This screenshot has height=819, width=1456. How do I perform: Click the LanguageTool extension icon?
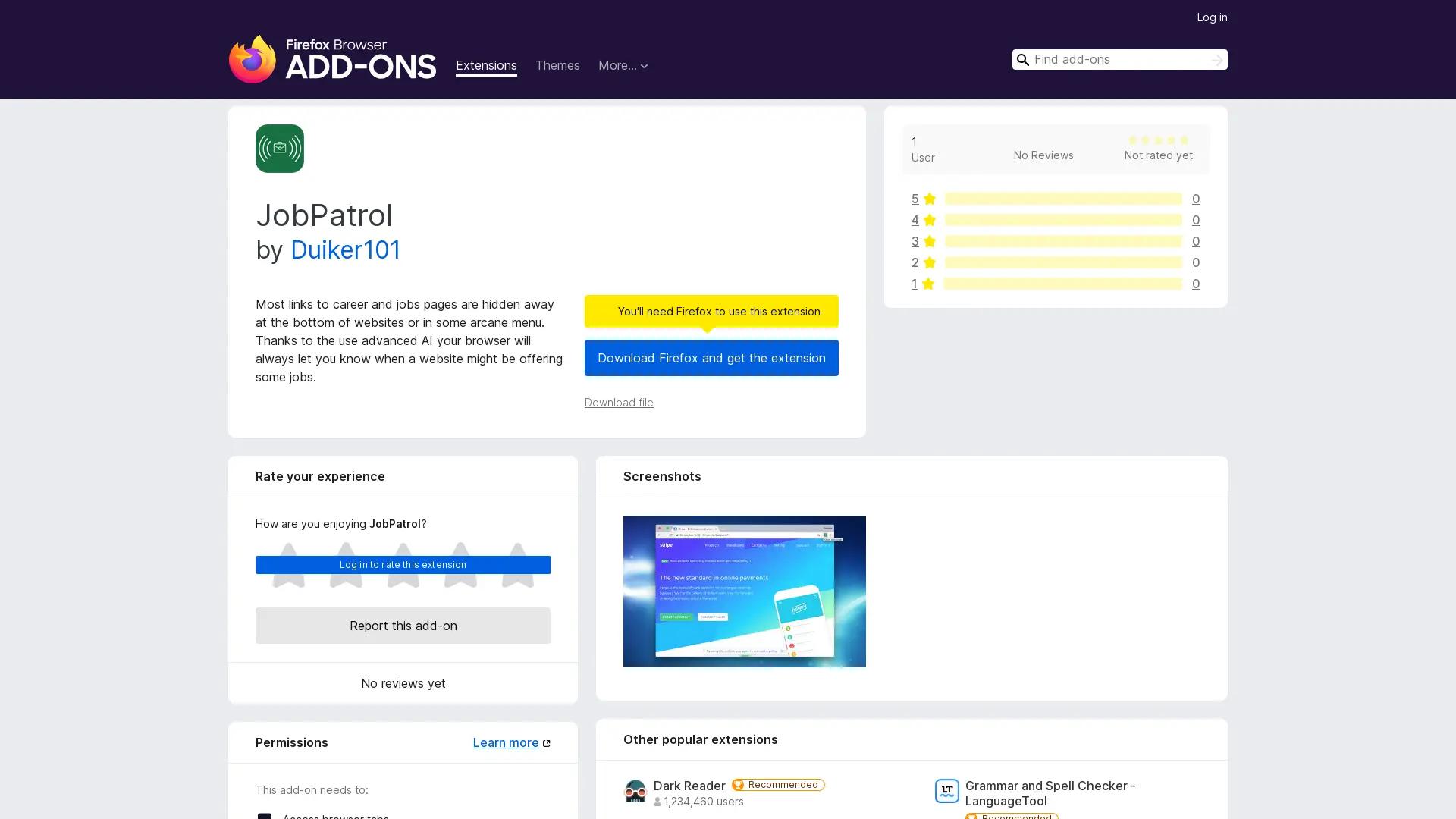pyautogui.click(x=947, y=791)
